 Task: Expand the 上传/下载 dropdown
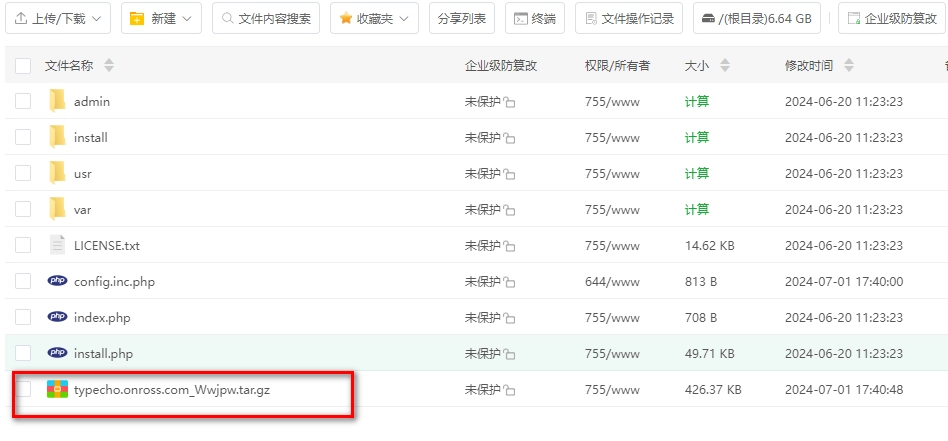[58, 18]
